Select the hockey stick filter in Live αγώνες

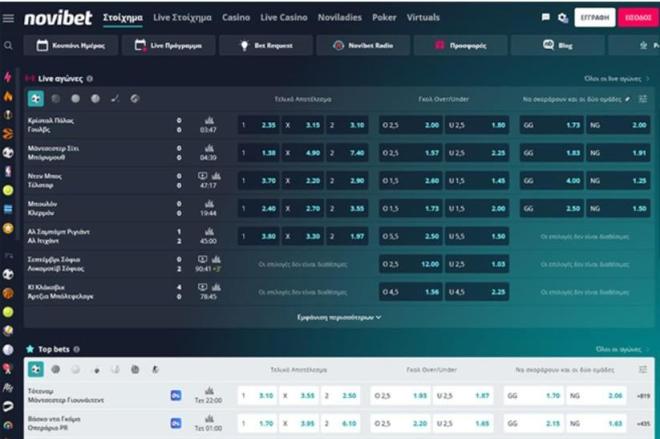coord(115,98)
